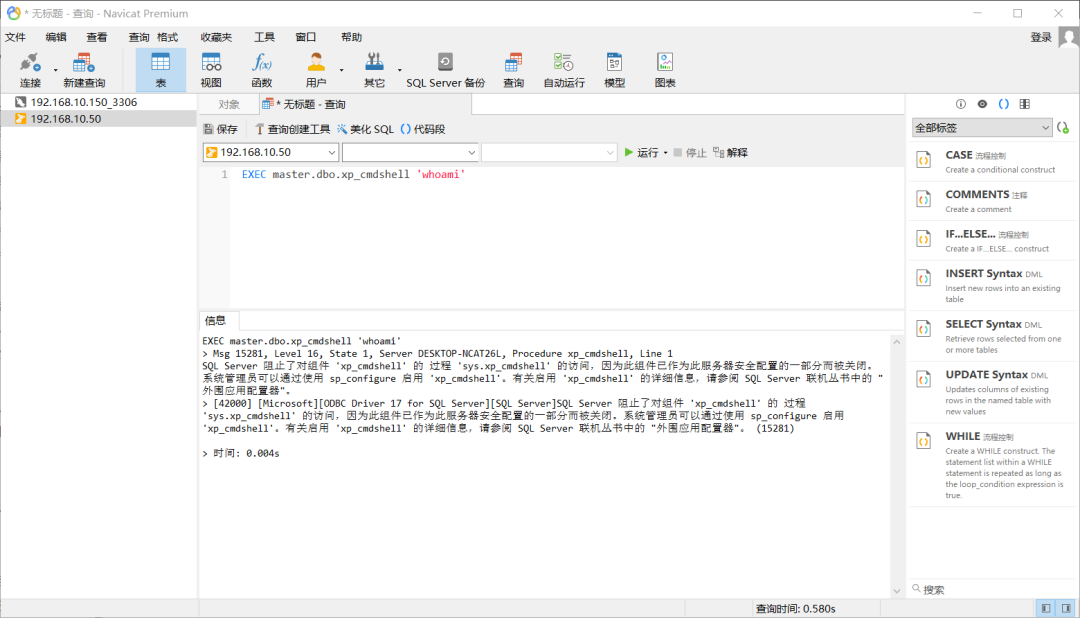The width and height of the screenshot is (1080, 618).
Task: Expand the disabled schema dropdown
Action: point(610,152)
